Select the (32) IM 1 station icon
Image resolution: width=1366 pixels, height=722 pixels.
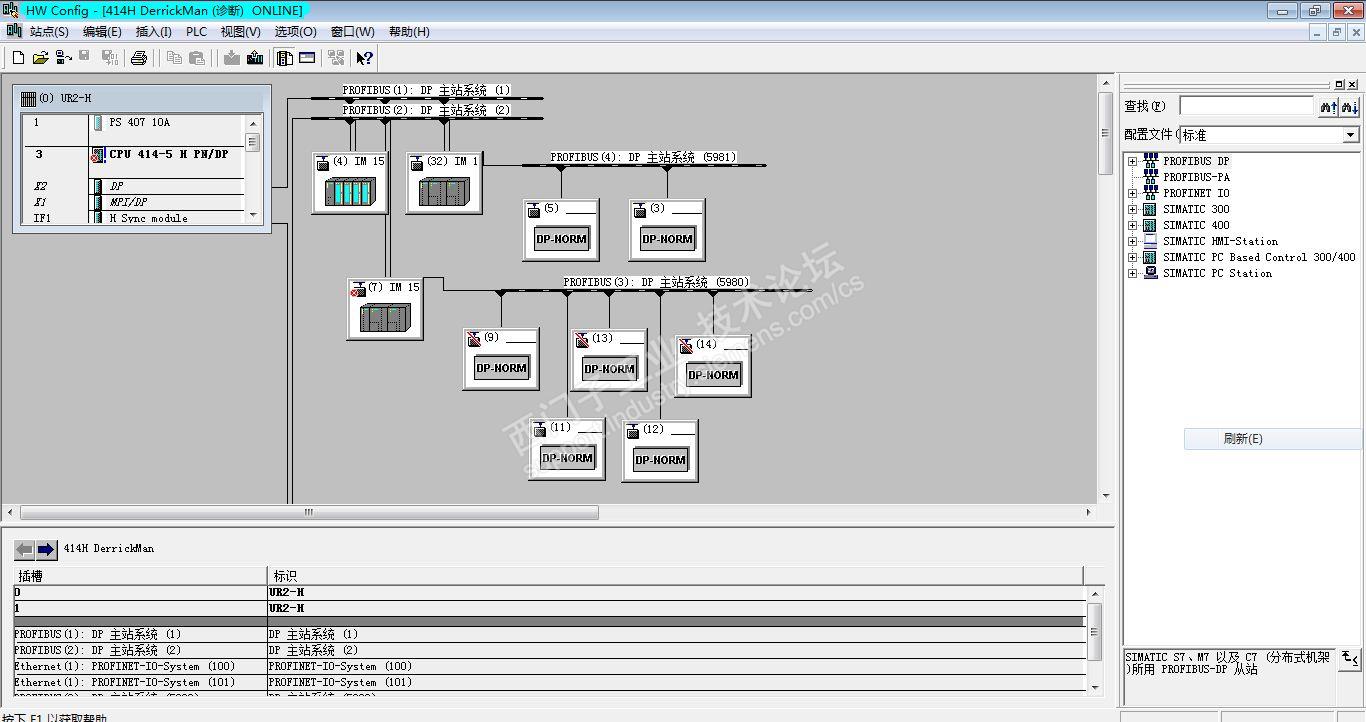[x=444, y=182]
